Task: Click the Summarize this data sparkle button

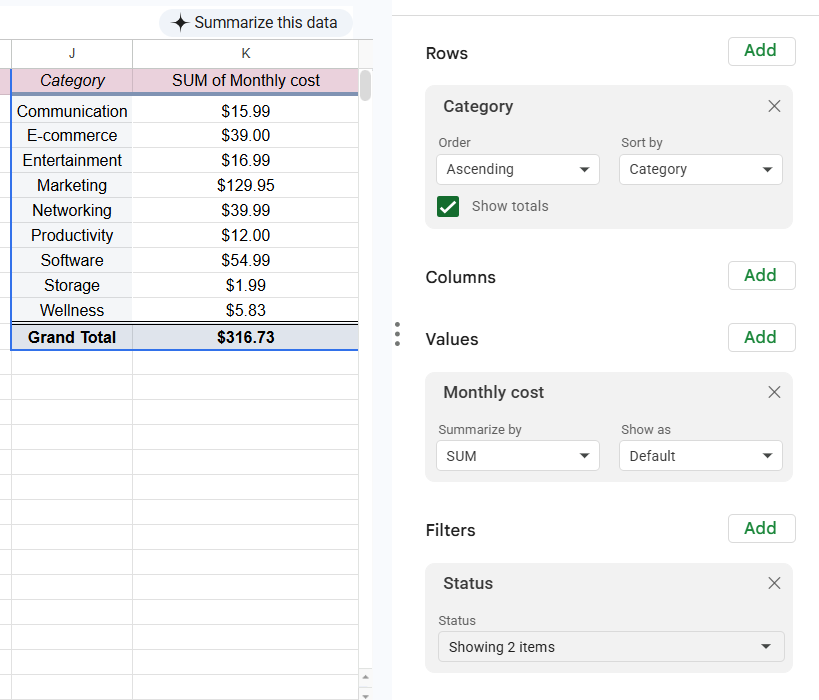Action: pos(255,22)
